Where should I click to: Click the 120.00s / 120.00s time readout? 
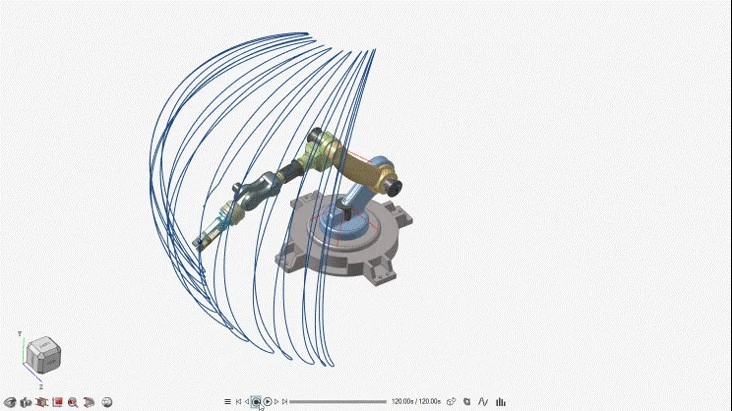coord(416,402)
